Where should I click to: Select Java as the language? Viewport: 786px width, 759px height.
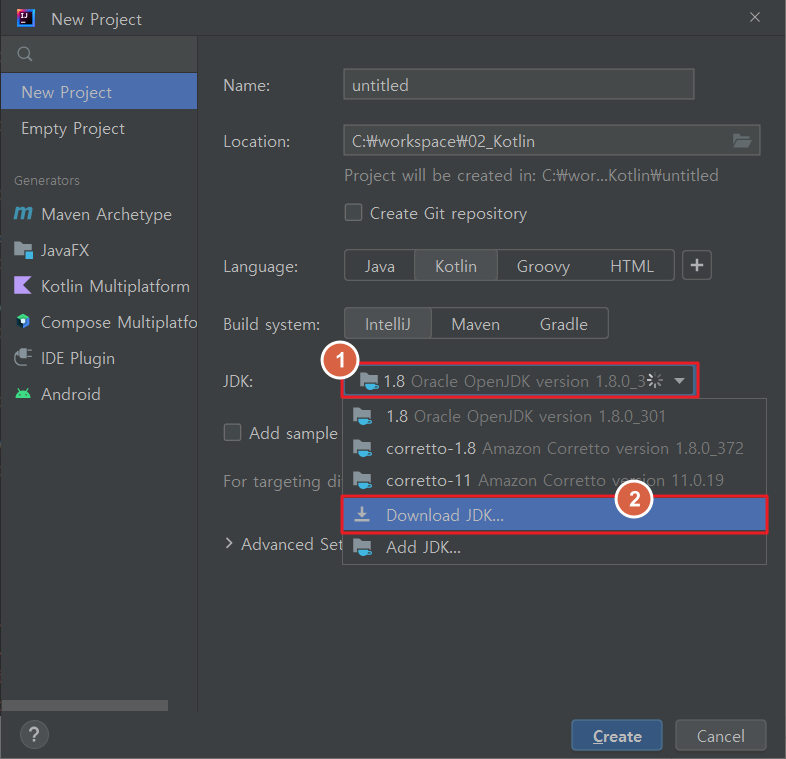tap(379, 266)
